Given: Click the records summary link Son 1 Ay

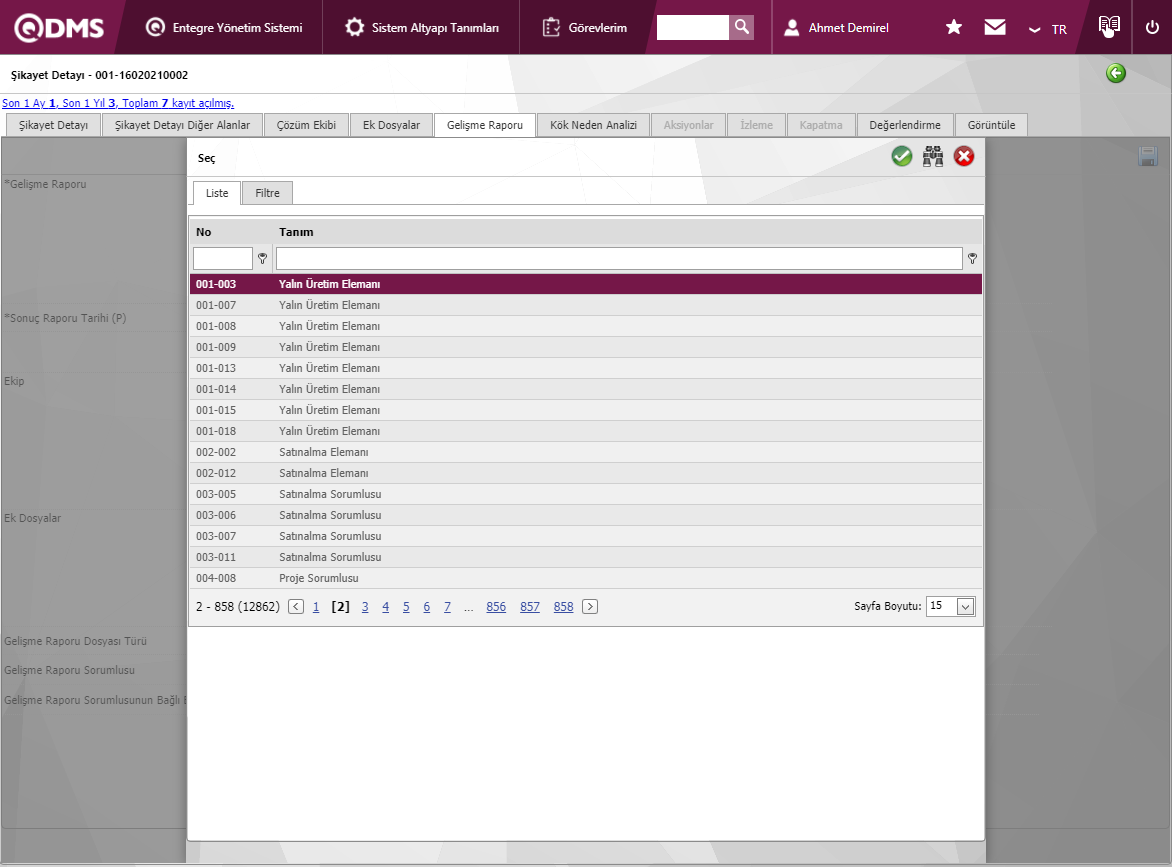Looking at the screenshot, I should point(118,103).
